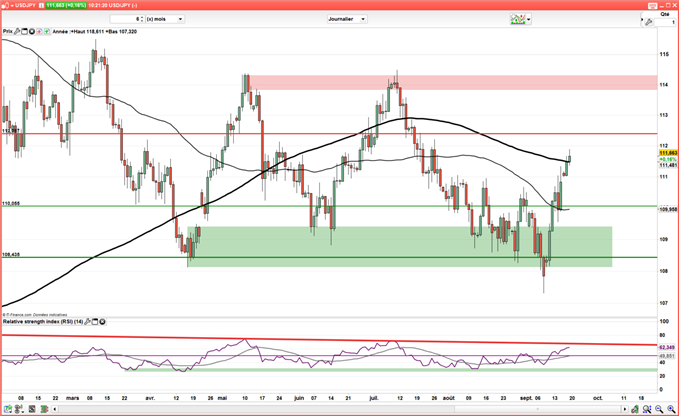The height and width of the screenshot is (416, 679).
Task: Click the RSI average label 49,851
Action: pos(667,356)
